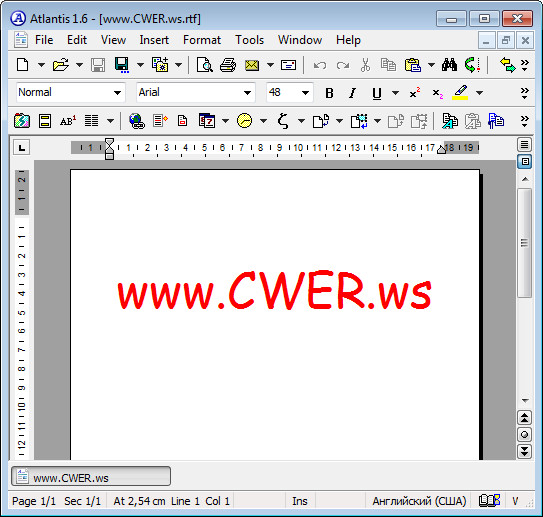Open Find with the binoculars icon
543x517 pixels.
(449, 65)
